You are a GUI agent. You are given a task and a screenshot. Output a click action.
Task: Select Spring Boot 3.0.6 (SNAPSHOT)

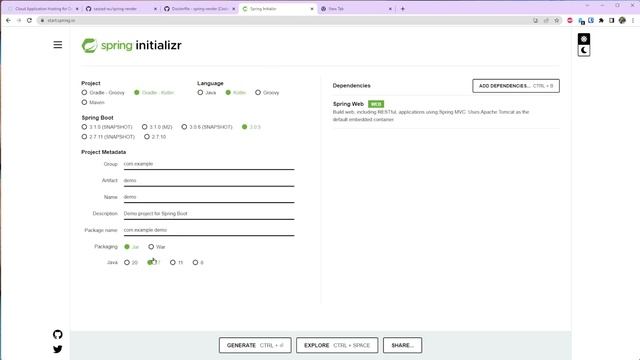(x=207, y=127)
